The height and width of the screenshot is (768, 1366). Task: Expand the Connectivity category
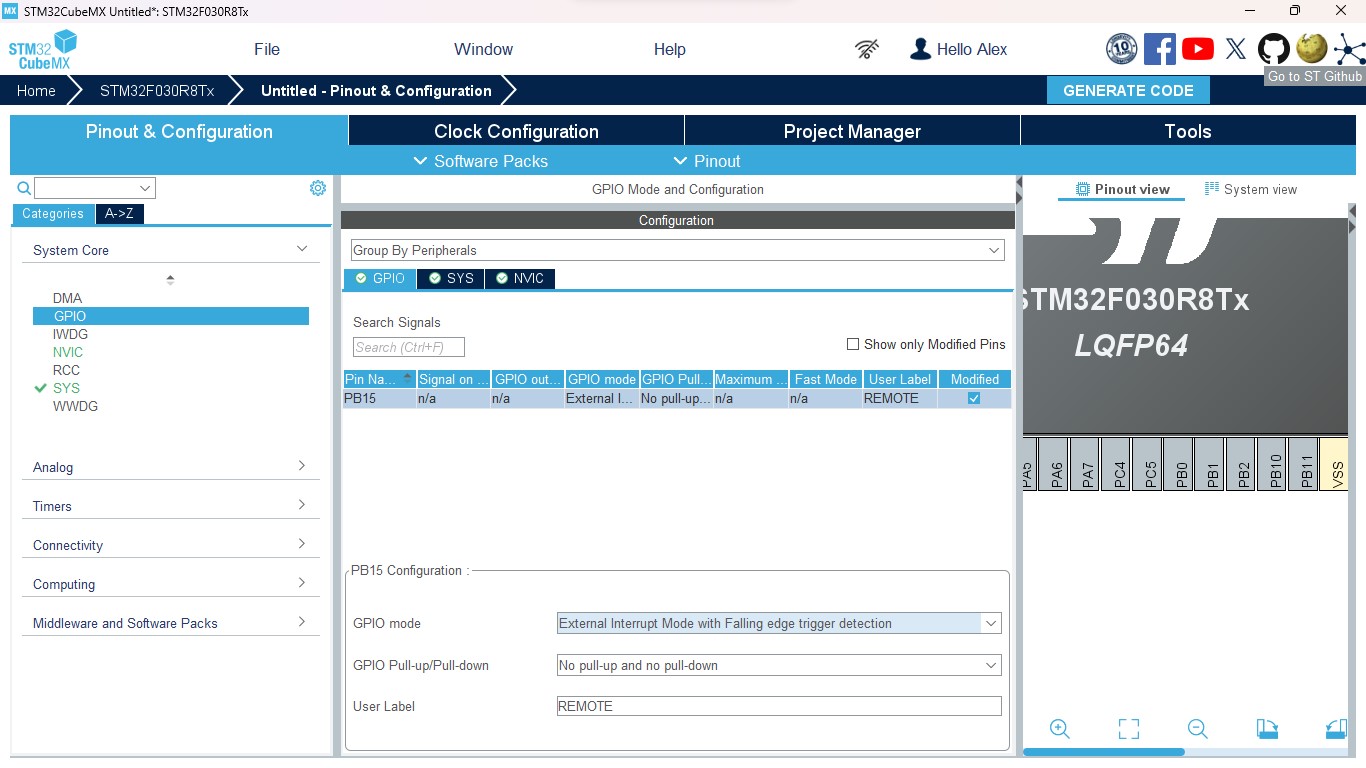[x=302, y=544]
